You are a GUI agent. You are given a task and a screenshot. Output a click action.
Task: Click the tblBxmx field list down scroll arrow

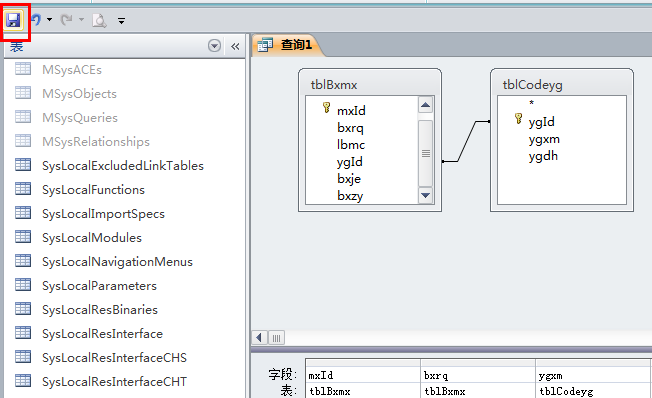[x=425, y=195]
